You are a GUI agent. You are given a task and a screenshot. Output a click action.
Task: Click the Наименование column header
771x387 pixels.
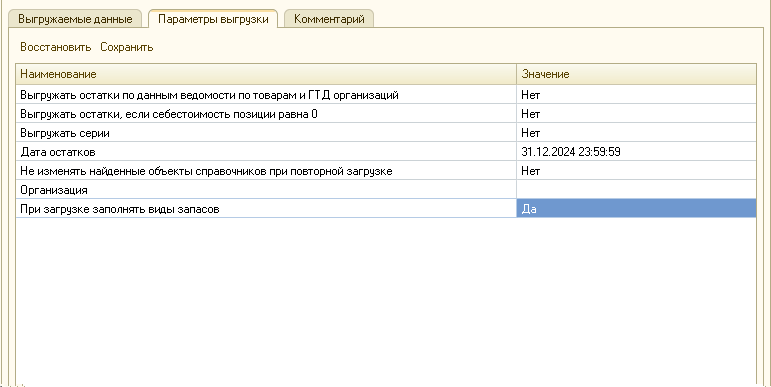pyautogui.click(x=266, y=74)
